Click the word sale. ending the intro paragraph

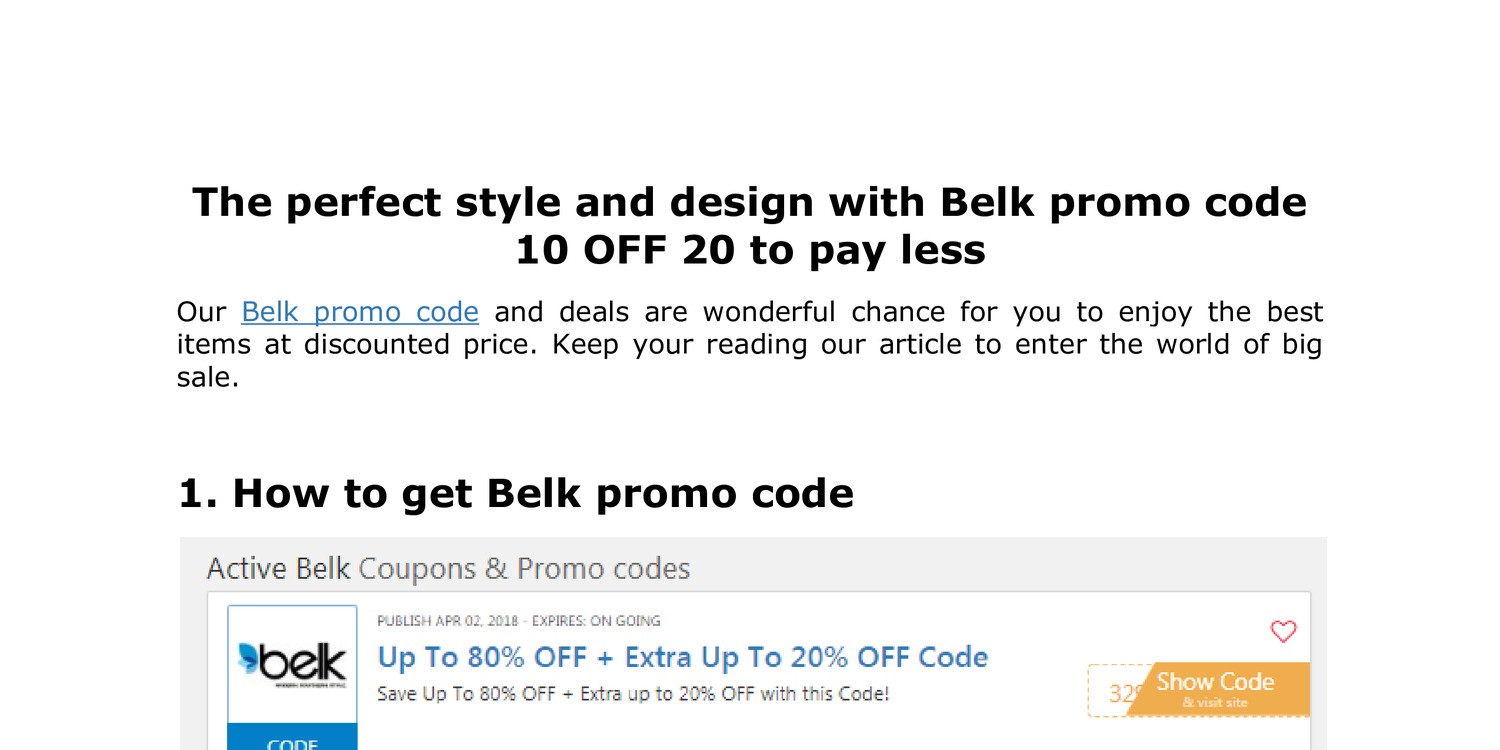(x=208, y=377)
